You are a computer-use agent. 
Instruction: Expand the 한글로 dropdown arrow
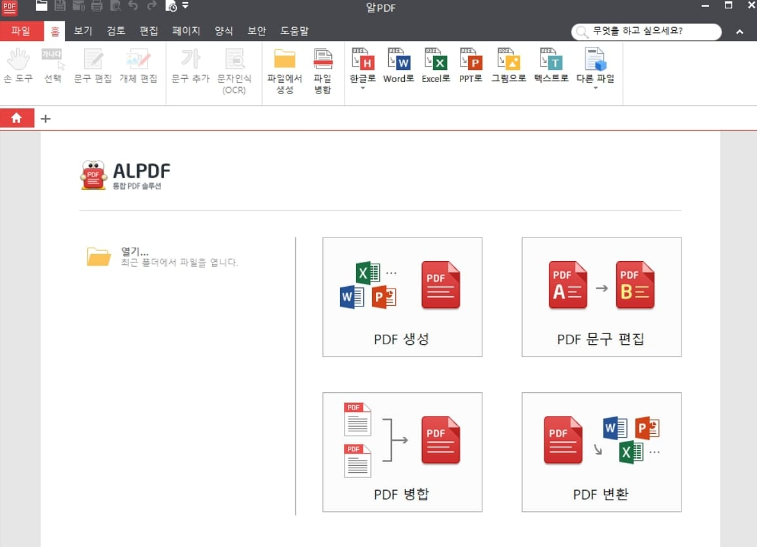(363, 88)
